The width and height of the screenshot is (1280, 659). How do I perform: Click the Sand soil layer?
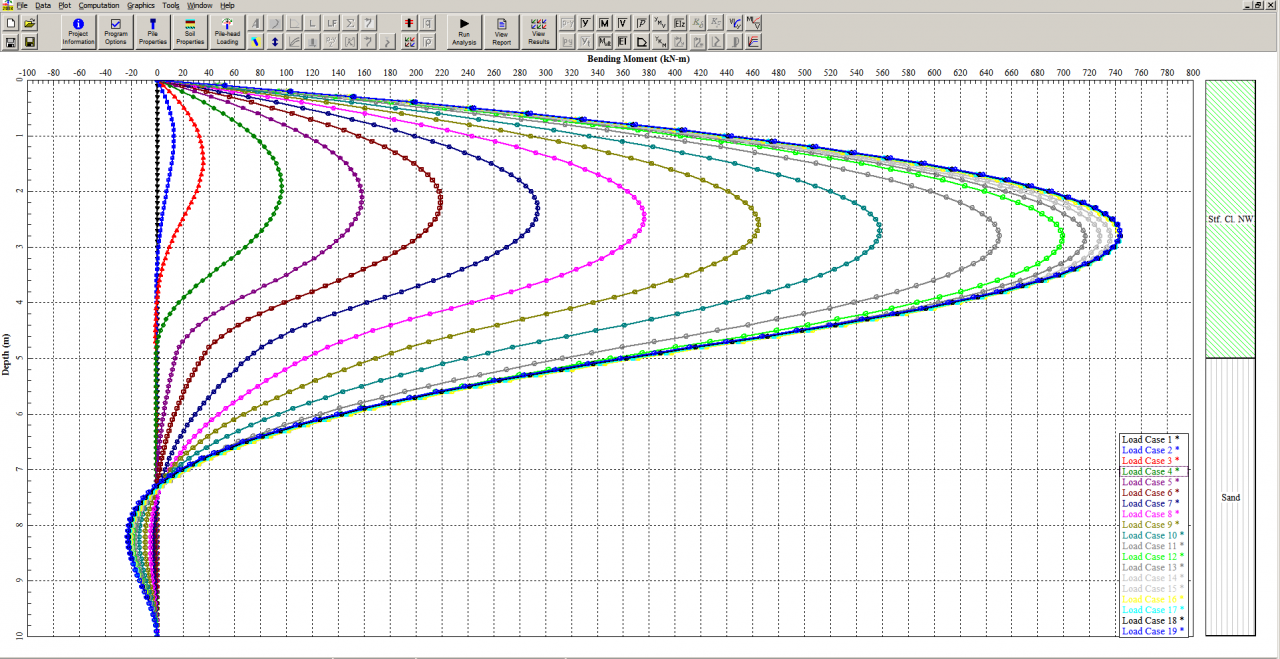[x=1230, y=497]
